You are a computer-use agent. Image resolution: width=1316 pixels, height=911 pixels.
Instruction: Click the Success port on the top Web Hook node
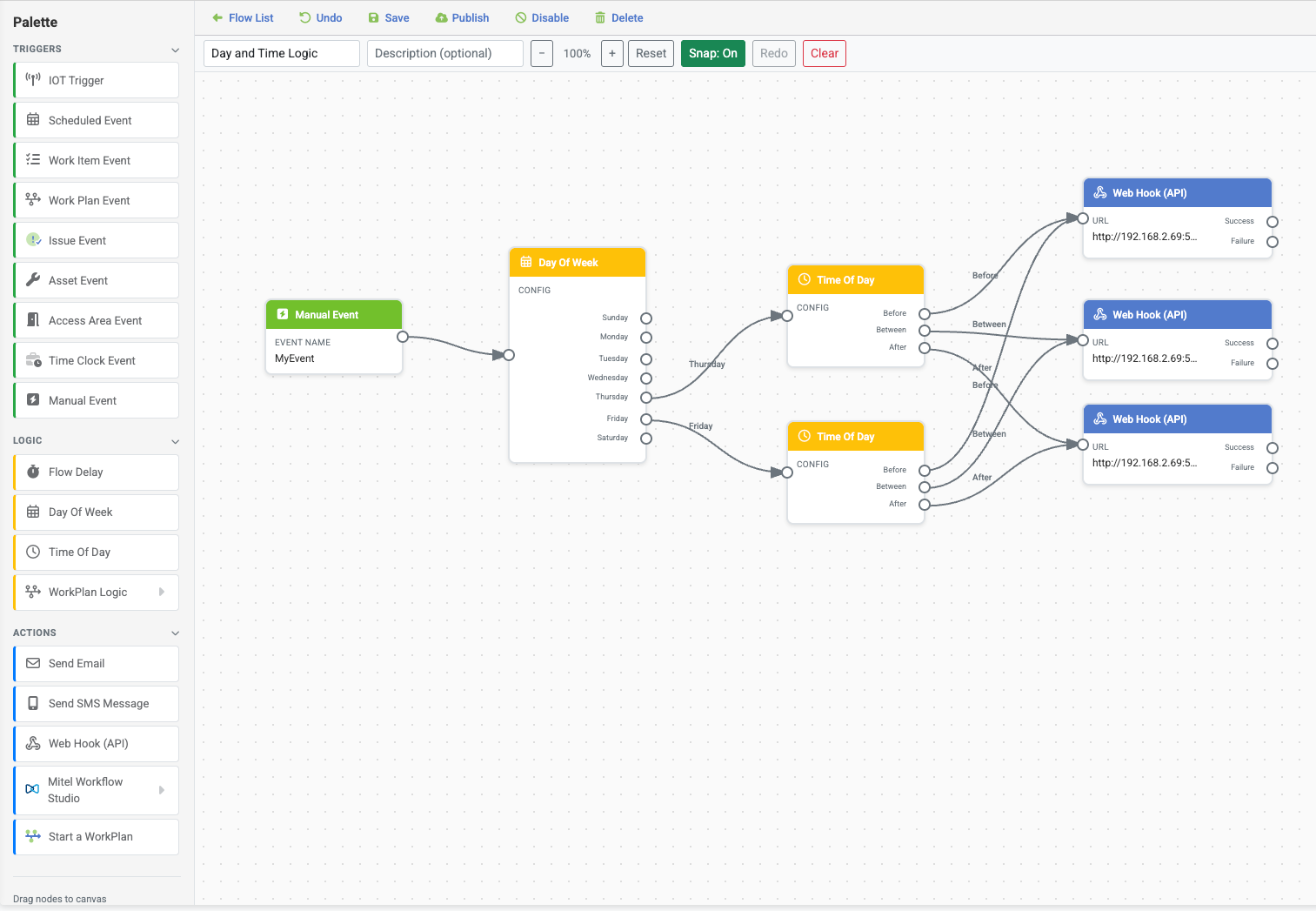click(1272, 222)
